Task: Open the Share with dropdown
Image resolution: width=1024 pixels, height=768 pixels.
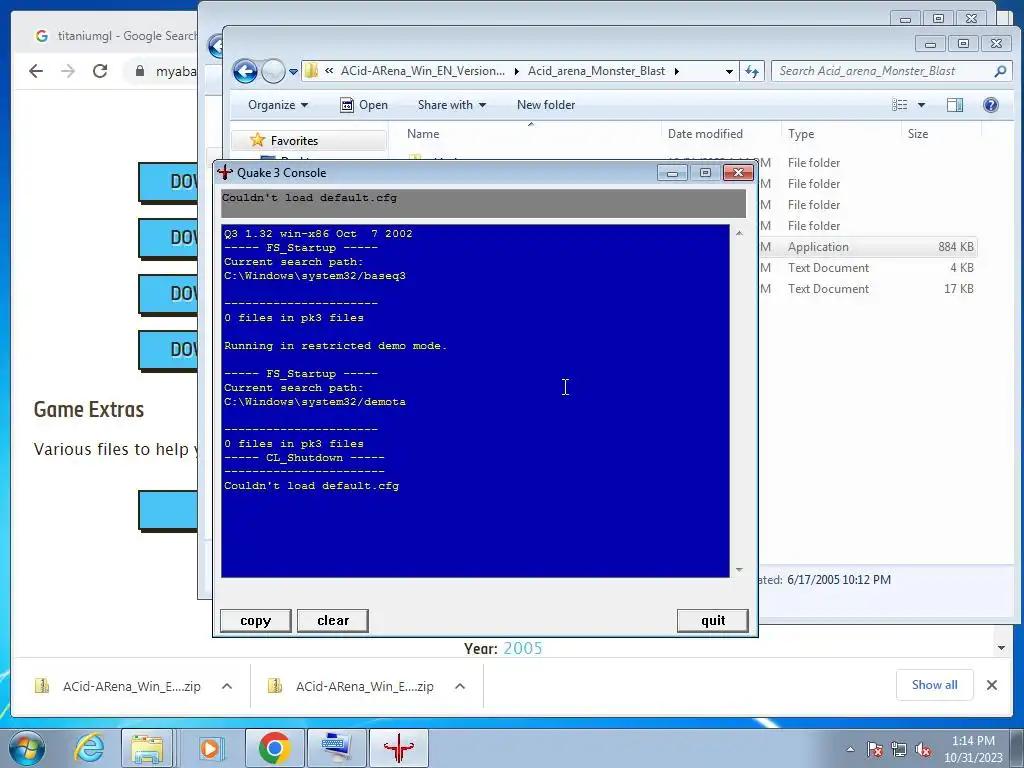Action: [452, 105]
